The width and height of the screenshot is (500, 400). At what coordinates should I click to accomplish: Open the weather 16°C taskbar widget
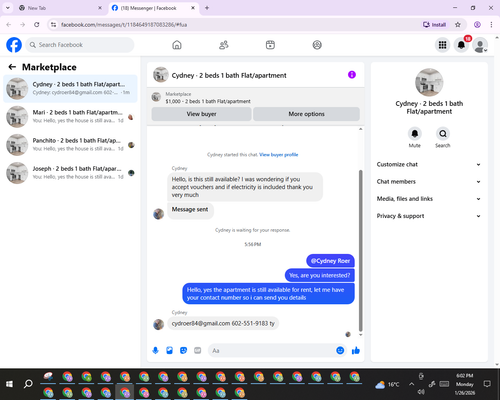point(387,385)
